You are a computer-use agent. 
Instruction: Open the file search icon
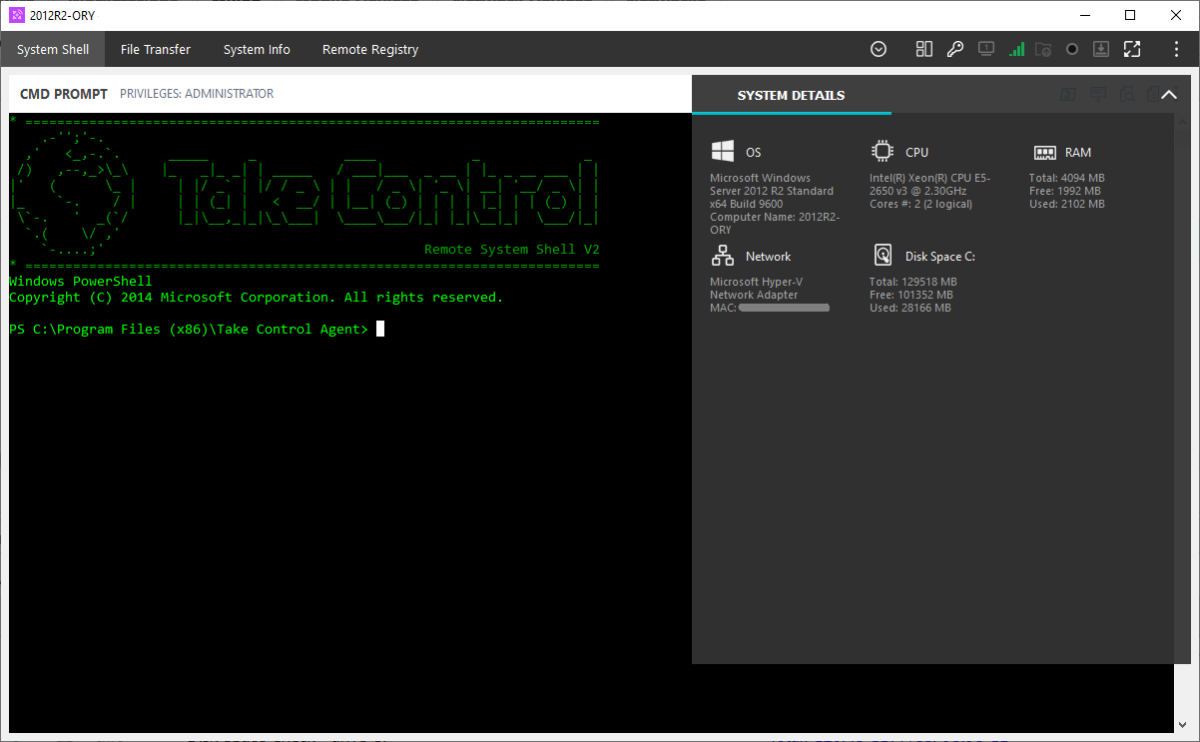pos(1127,93)
